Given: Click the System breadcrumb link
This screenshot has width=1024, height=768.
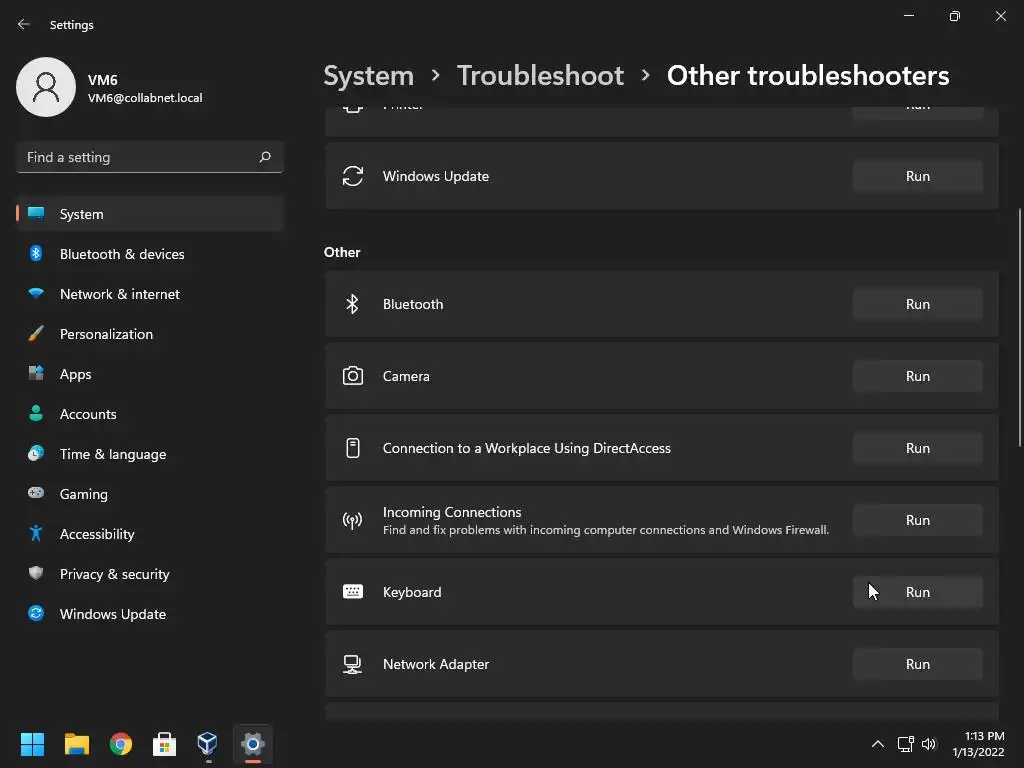Looking at the screenshot, I should click(368, 76).
